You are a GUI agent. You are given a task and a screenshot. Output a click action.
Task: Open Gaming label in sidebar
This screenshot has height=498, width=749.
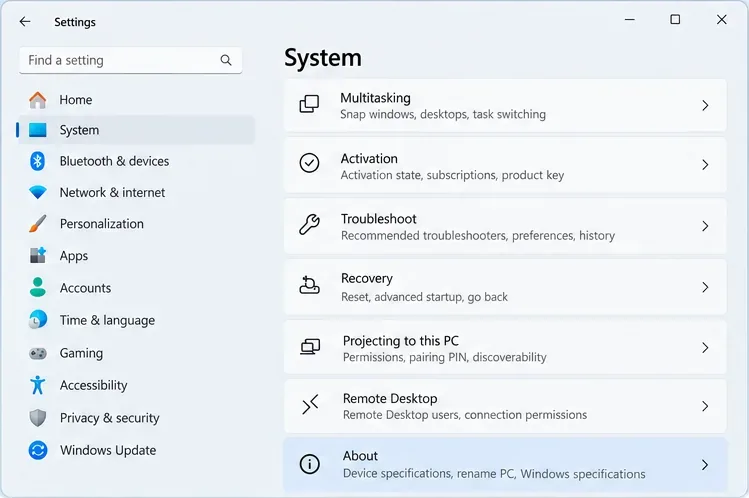[x=81, y=353]
